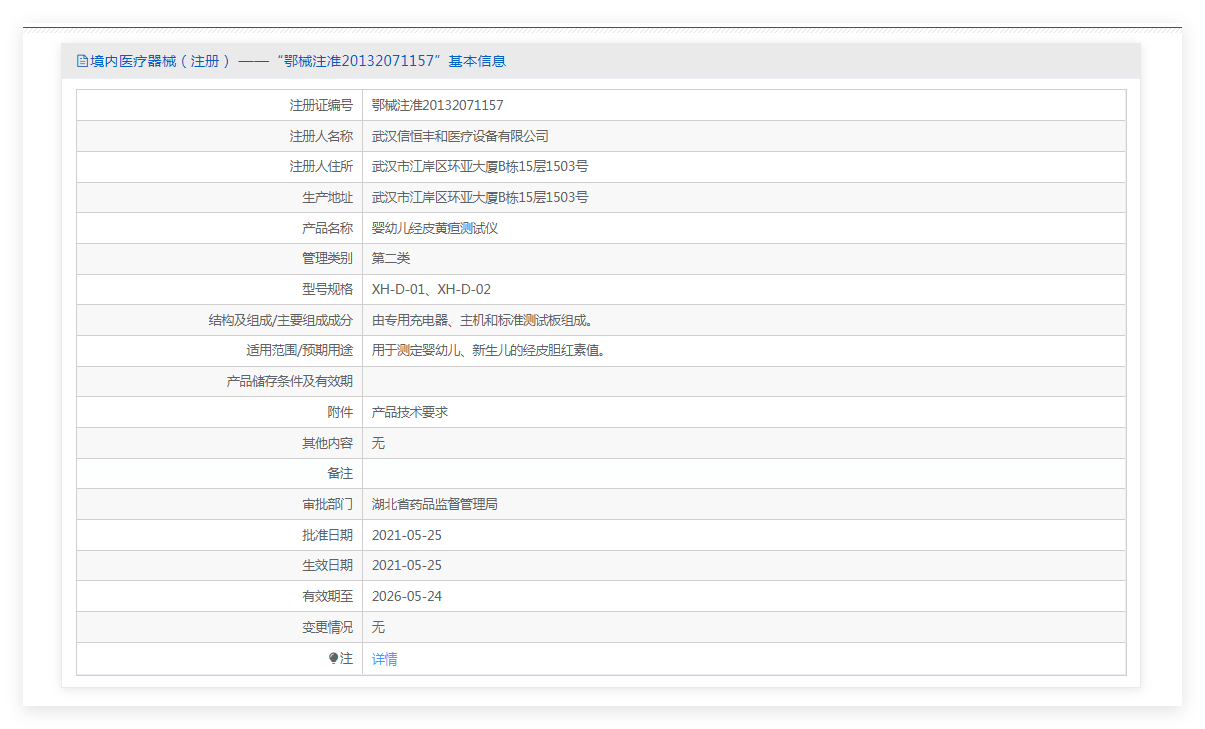Open the 详情 link in the note row

384,659
